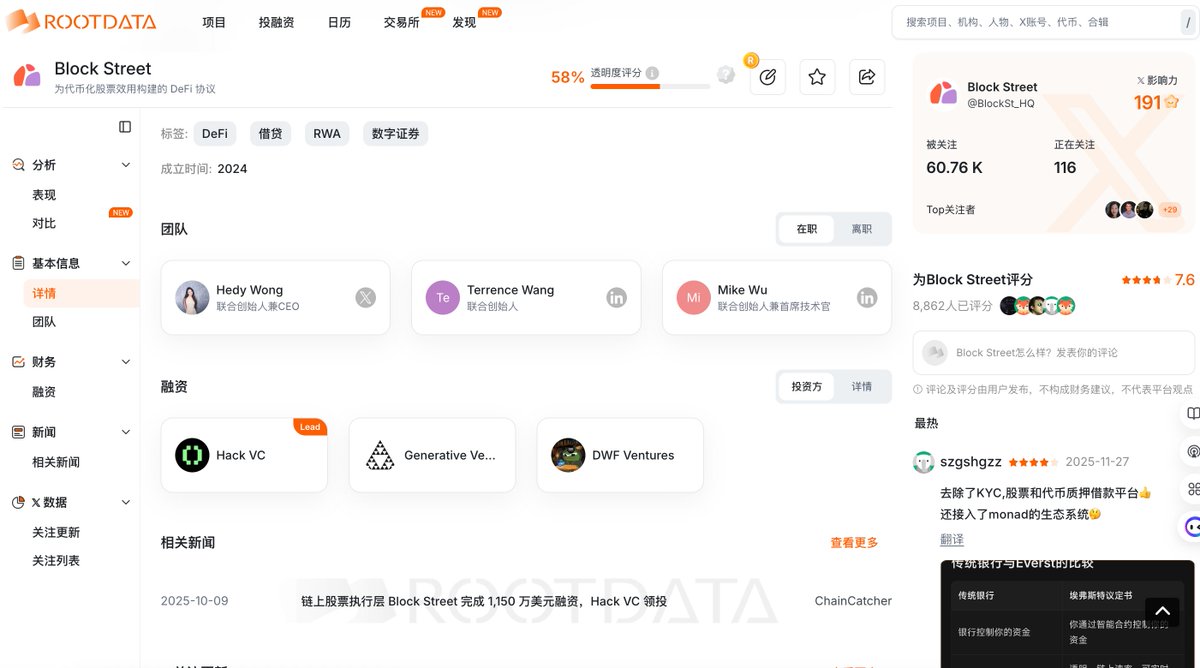
Task: Click the 数字证券 tag
Action: (395, 133)
